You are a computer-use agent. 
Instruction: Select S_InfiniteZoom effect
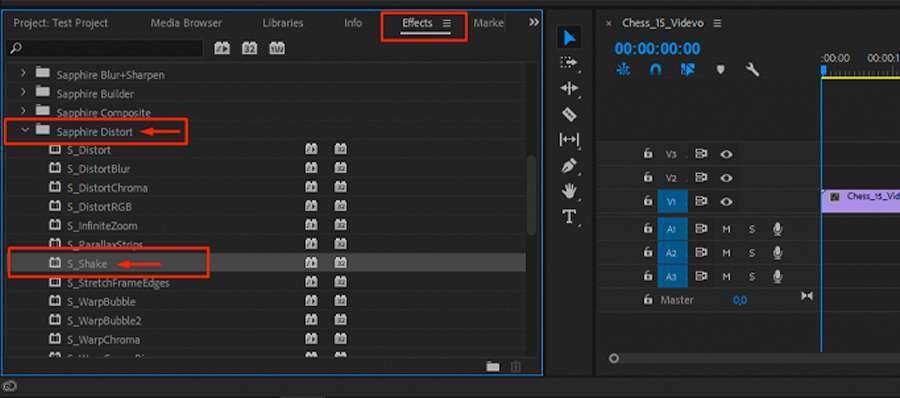pos(102,226)
